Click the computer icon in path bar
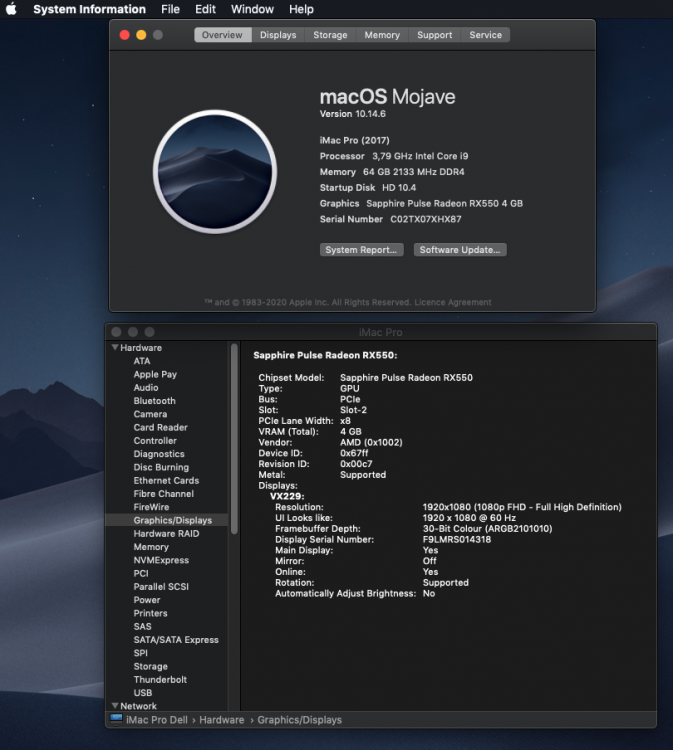Viewport: 673px width, 750px height. click(116, 719)
